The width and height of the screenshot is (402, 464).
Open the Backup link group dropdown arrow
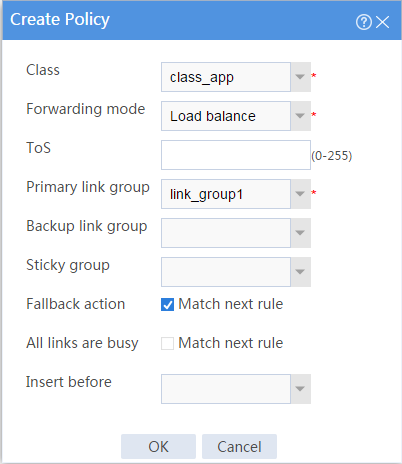click(300, 233)
